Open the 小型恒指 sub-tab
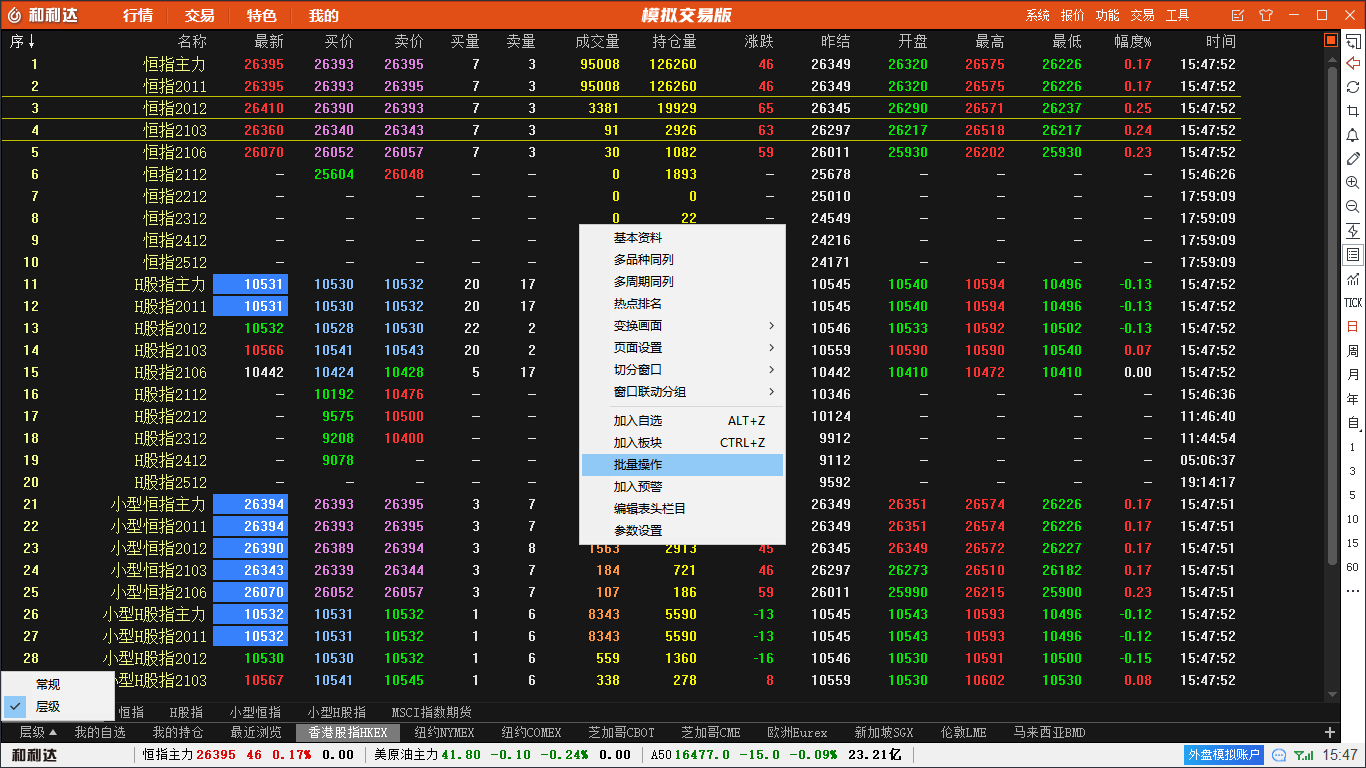The width and height of the screenshot is (1366, 768). (x=254, y=712)
